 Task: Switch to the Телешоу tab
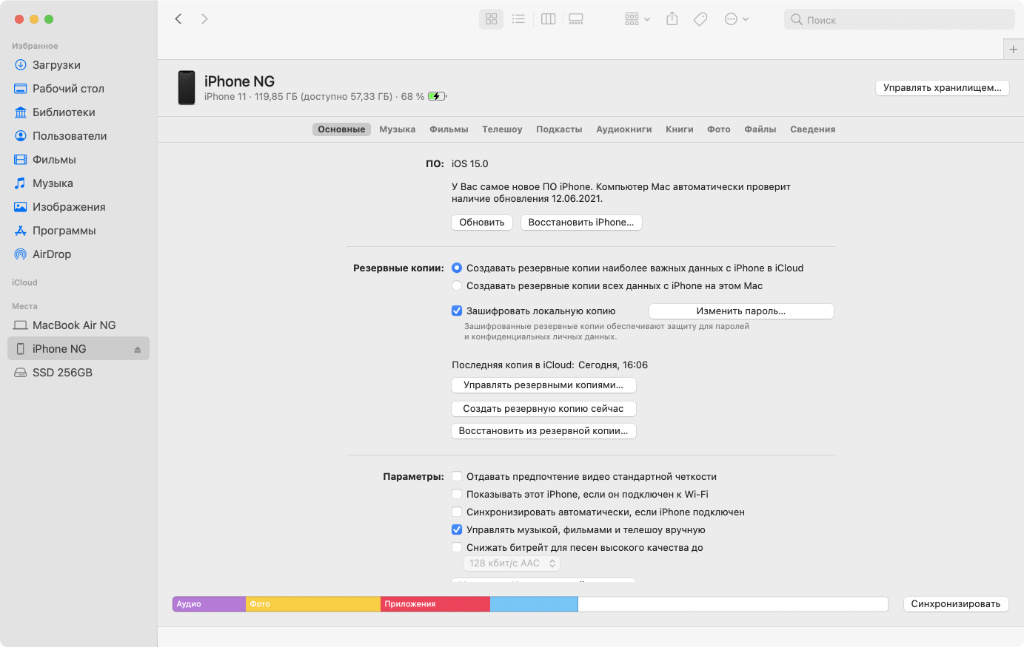coord(502,129)
